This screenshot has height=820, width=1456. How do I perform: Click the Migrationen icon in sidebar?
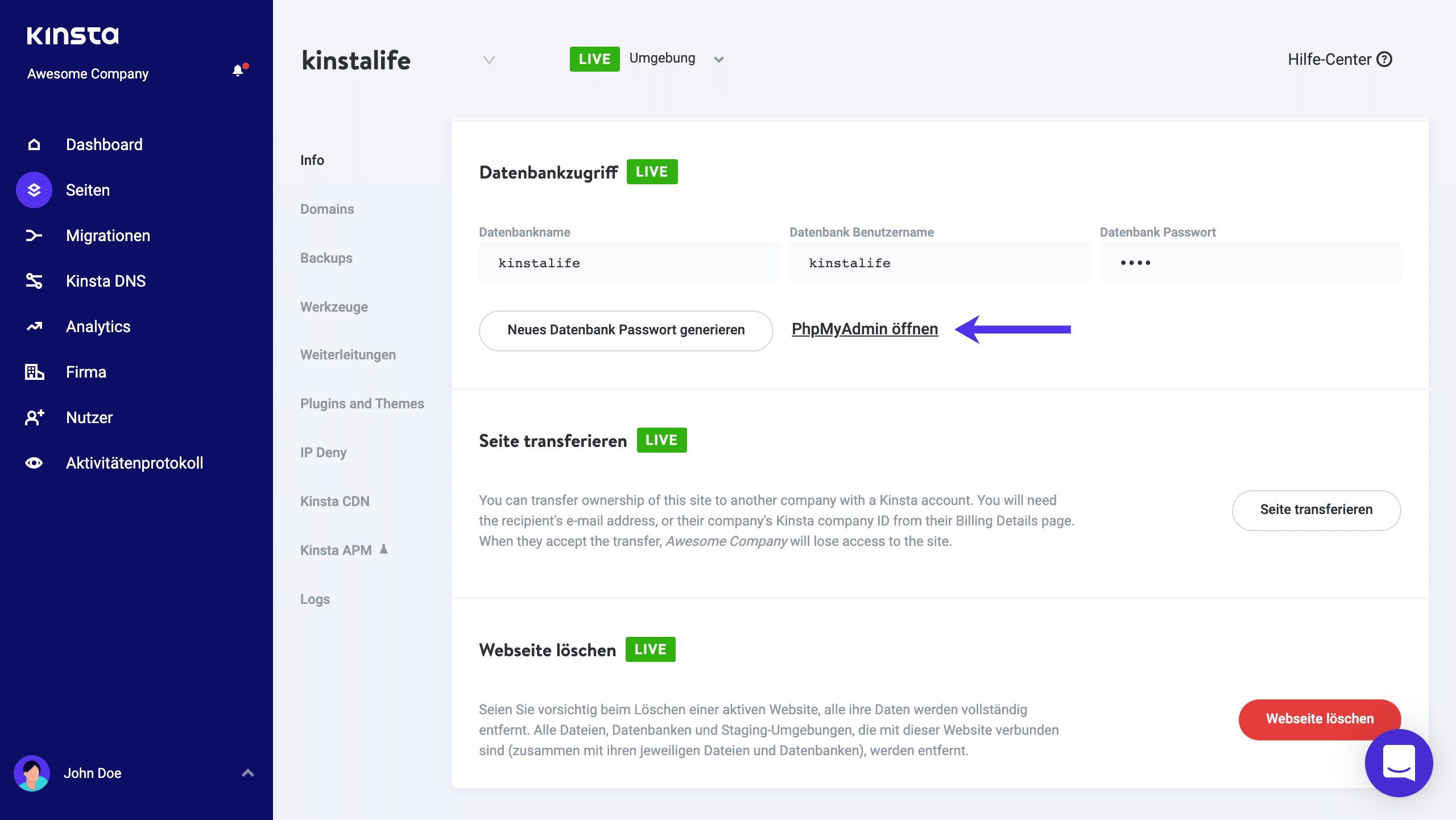(34, 236)
